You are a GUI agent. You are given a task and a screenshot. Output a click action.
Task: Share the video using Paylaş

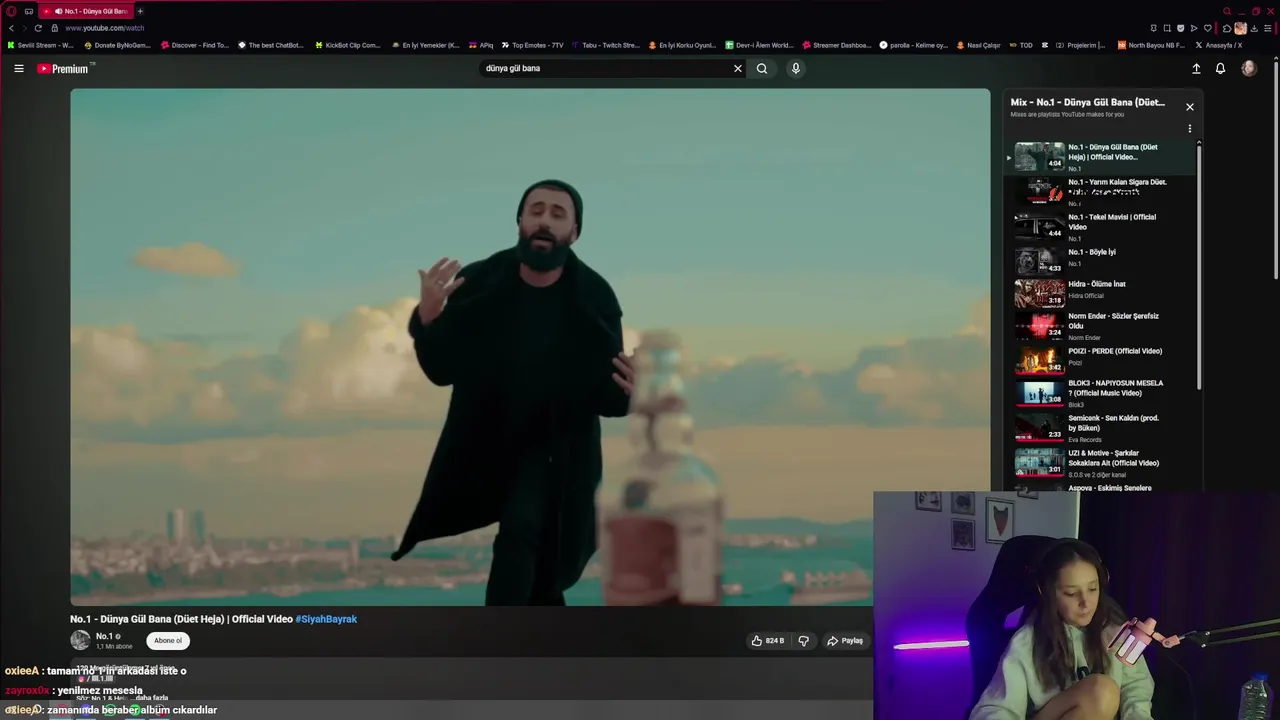coord(845,641)
